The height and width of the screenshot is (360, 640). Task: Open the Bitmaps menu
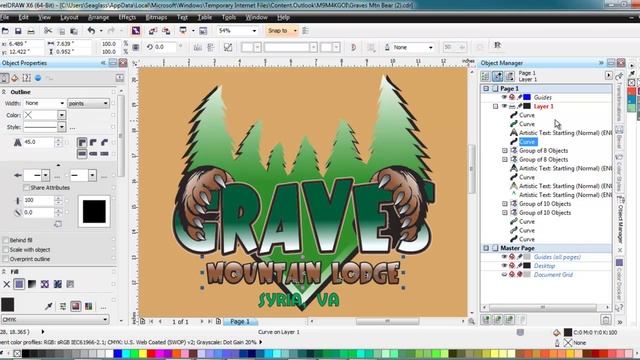[156, 18]
